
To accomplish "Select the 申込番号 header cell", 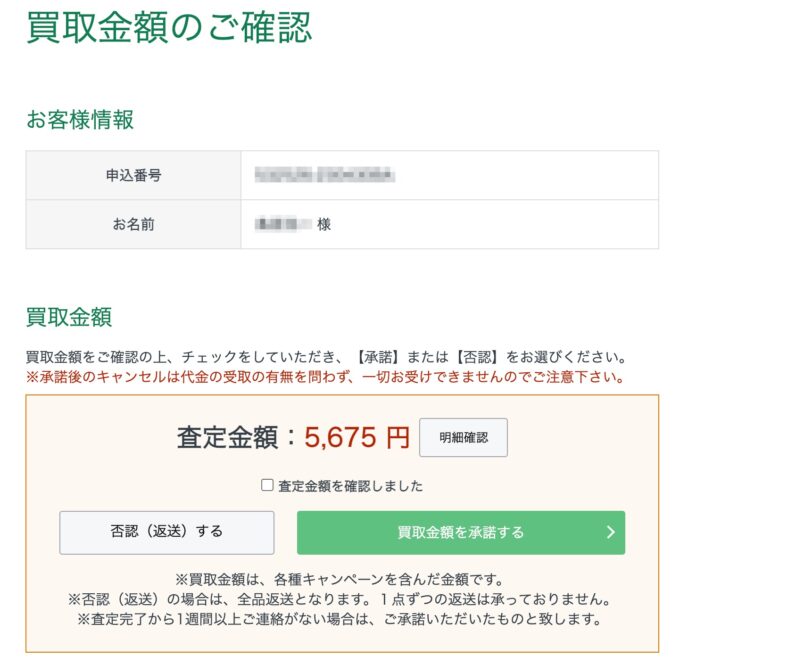I will [134, 175].
